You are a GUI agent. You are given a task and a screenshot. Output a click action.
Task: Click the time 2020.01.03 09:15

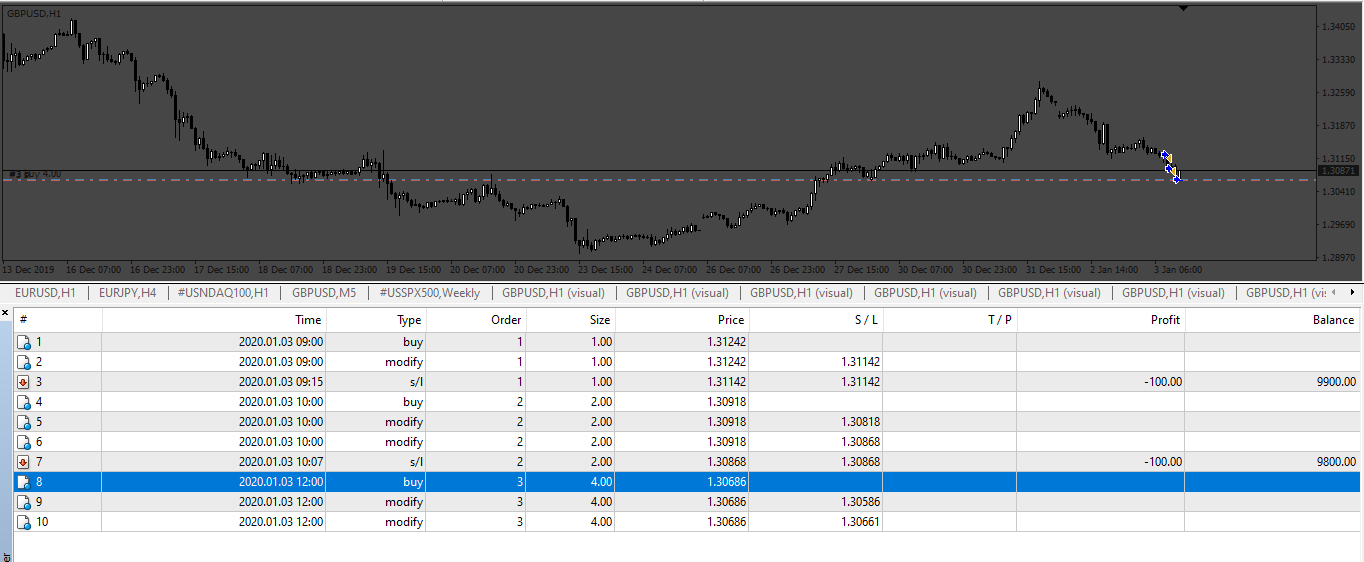[x=280, y=382]
